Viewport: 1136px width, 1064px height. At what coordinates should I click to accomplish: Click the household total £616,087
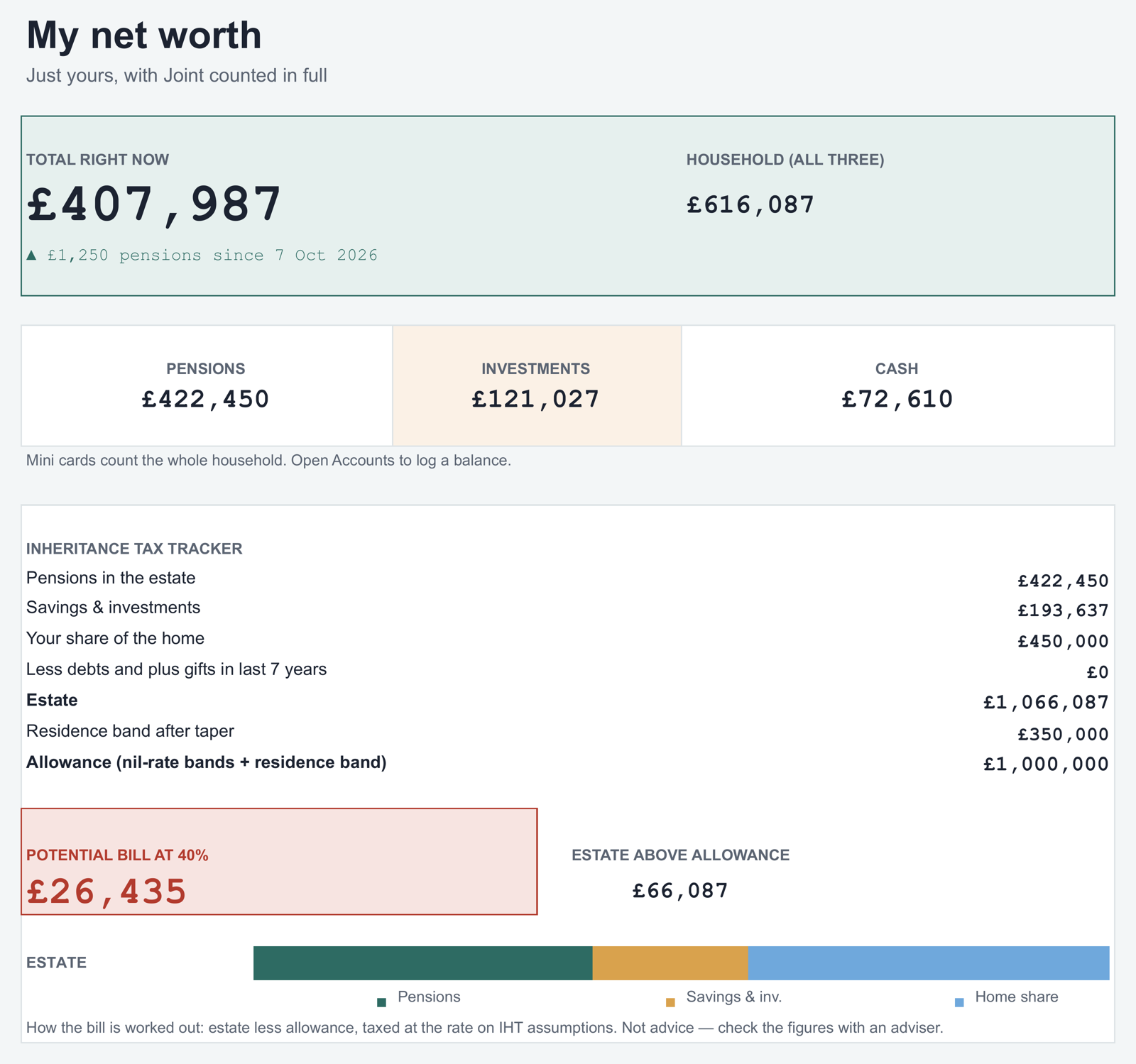click(x=750, y=204)
